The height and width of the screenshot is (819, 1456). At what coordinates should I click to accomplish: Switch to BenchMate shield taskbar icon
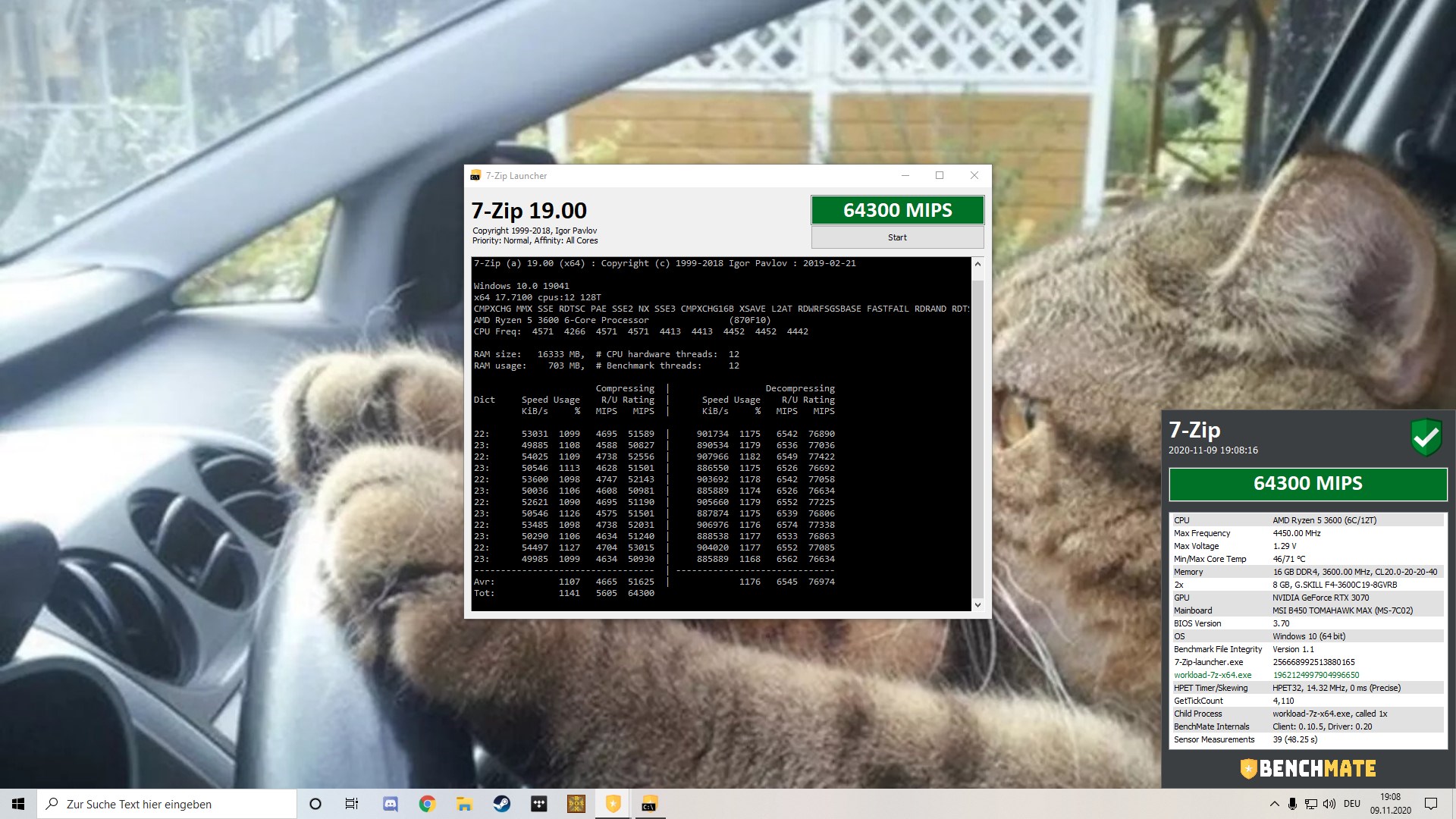pos(613,804)
